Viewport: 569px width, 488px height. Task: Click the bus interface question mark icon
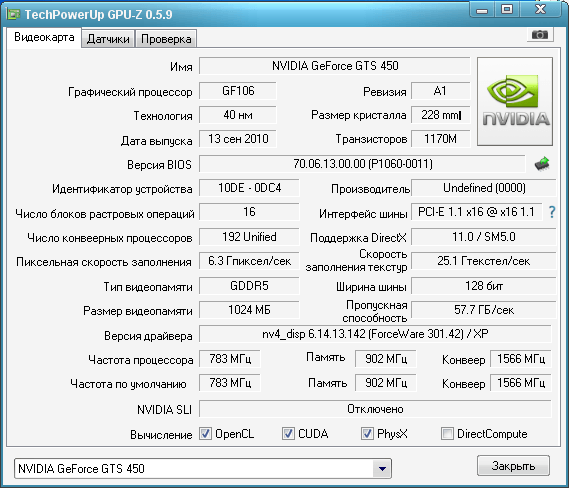tap(552, 212)
